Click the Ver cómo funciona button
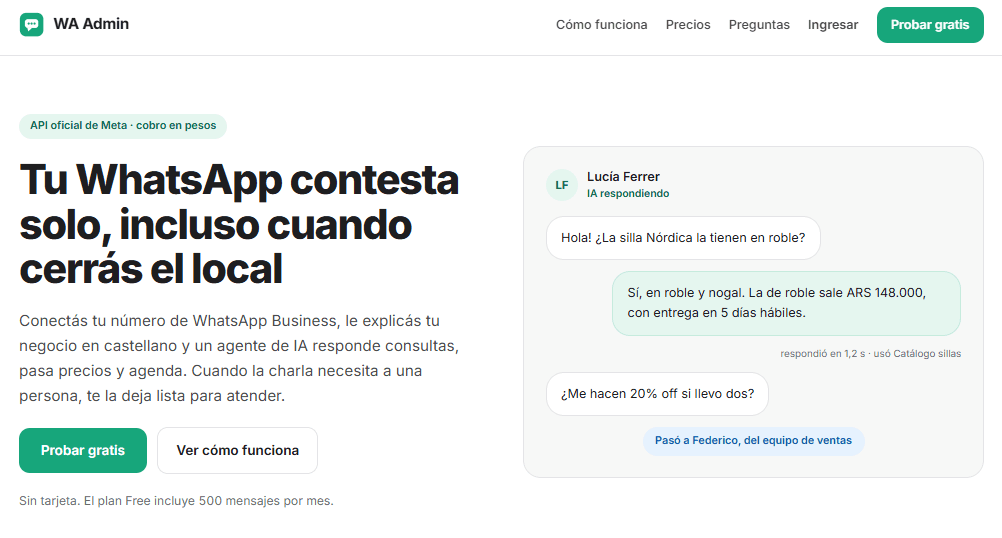This screenshot has height=538, width=1002. coord(237,450)
